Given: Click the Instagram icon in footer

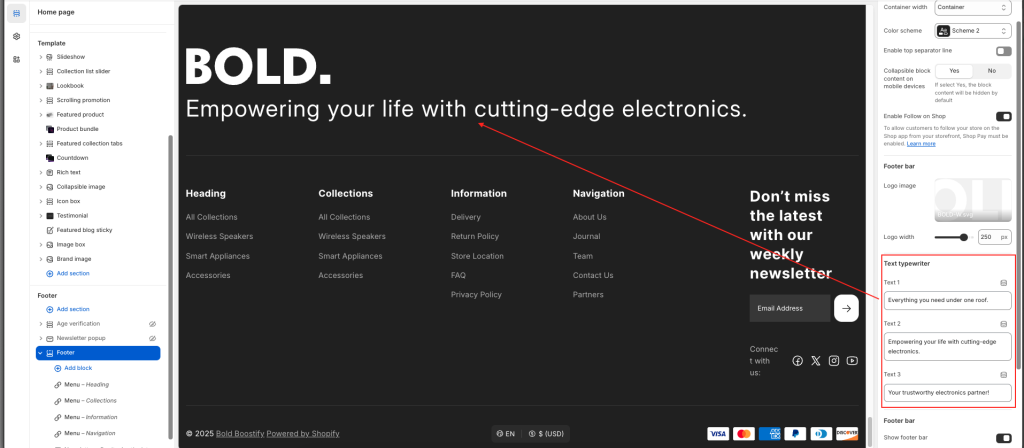Looking at the screenshot, I should pyautogui.click(x=834, y=360).
